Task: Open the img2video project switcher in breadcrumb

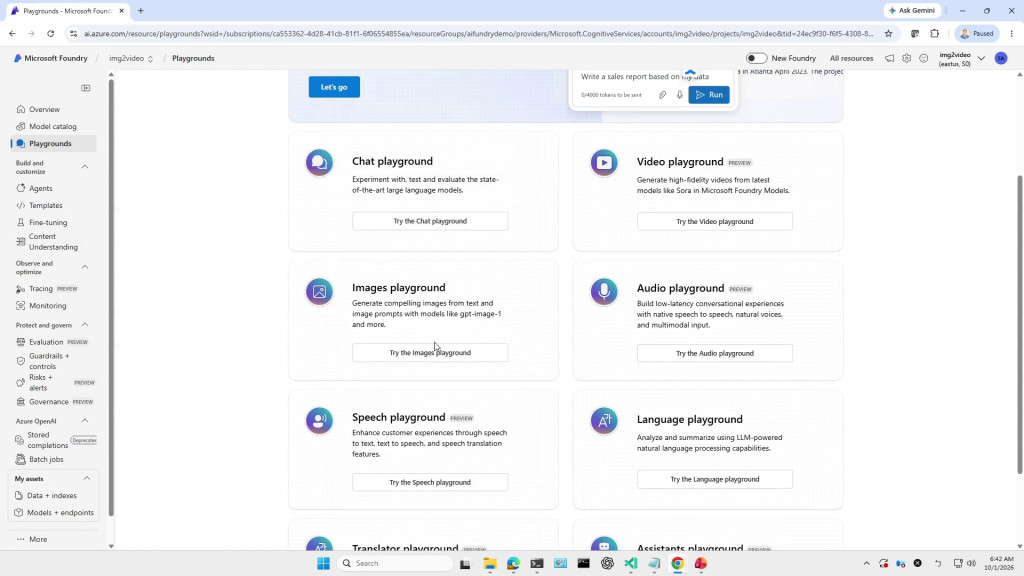Action: click(131, 58)
